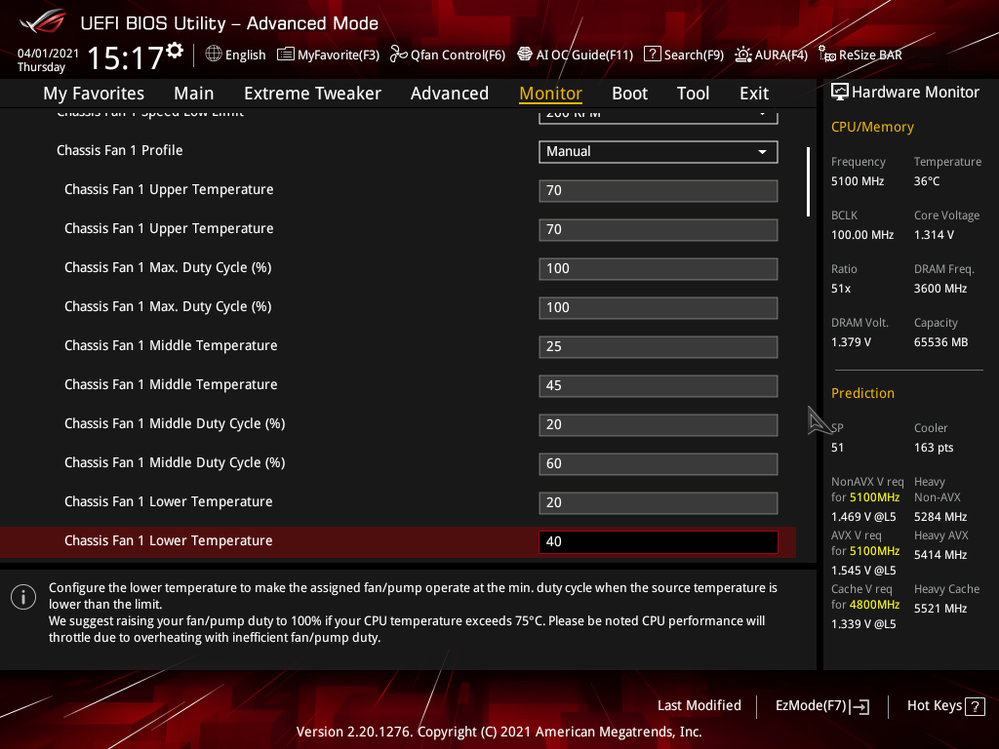Click the Capacity value 65536 MB
The width and height of the screenshot is (999, 749).
[941, 342]
